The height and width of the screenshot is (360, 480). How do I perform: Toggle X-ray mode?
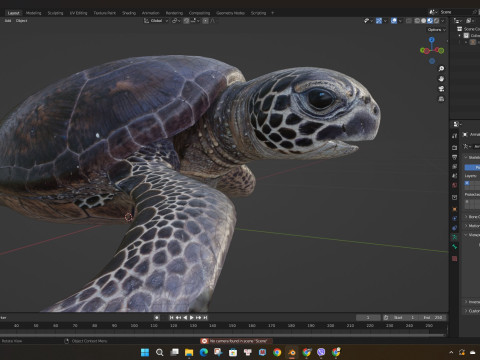[x=409, y=21]
